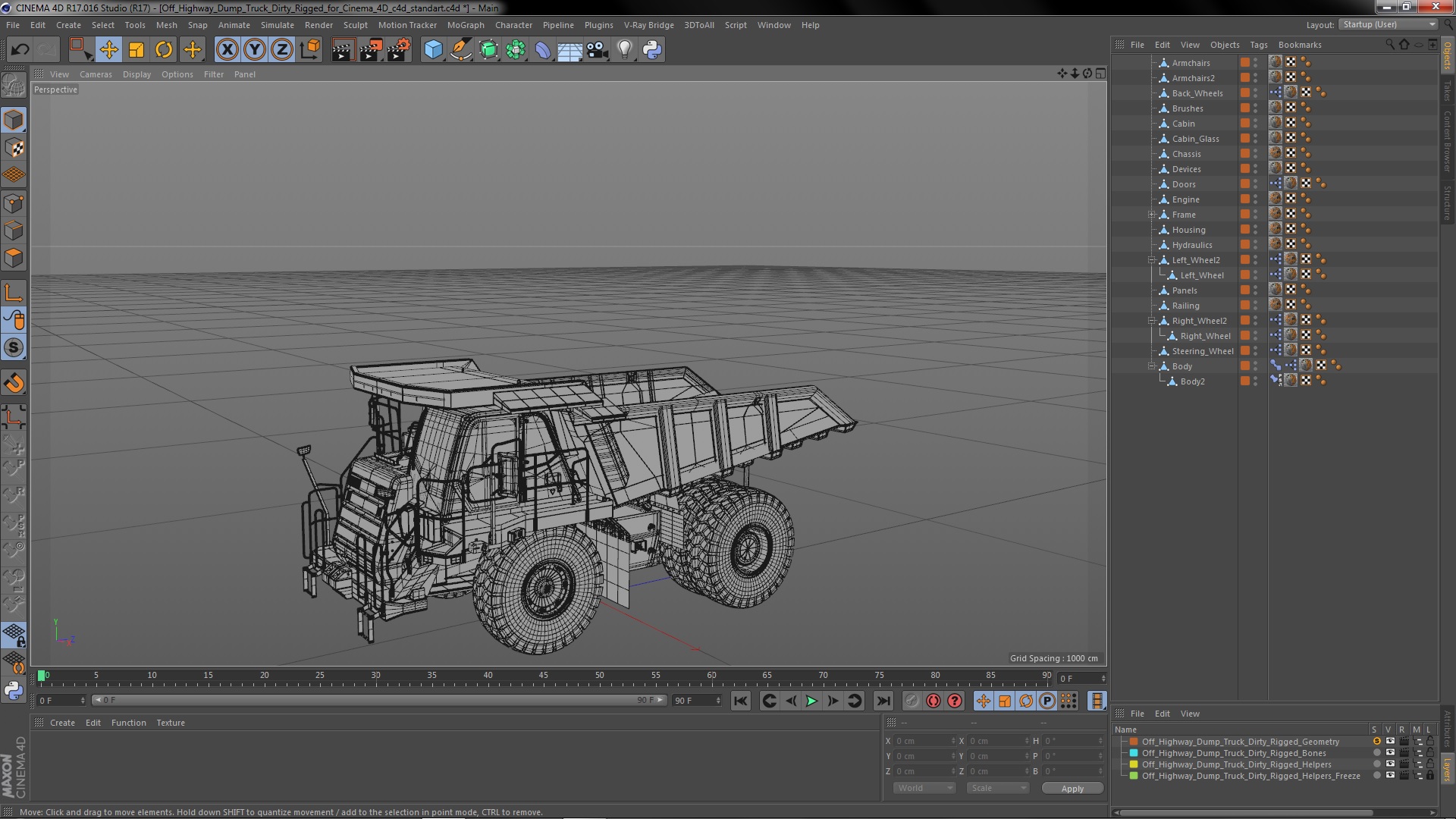Select the Move tool in top toolbar
The width and height of the screenshot is (1456, 819).
(108, 50)
